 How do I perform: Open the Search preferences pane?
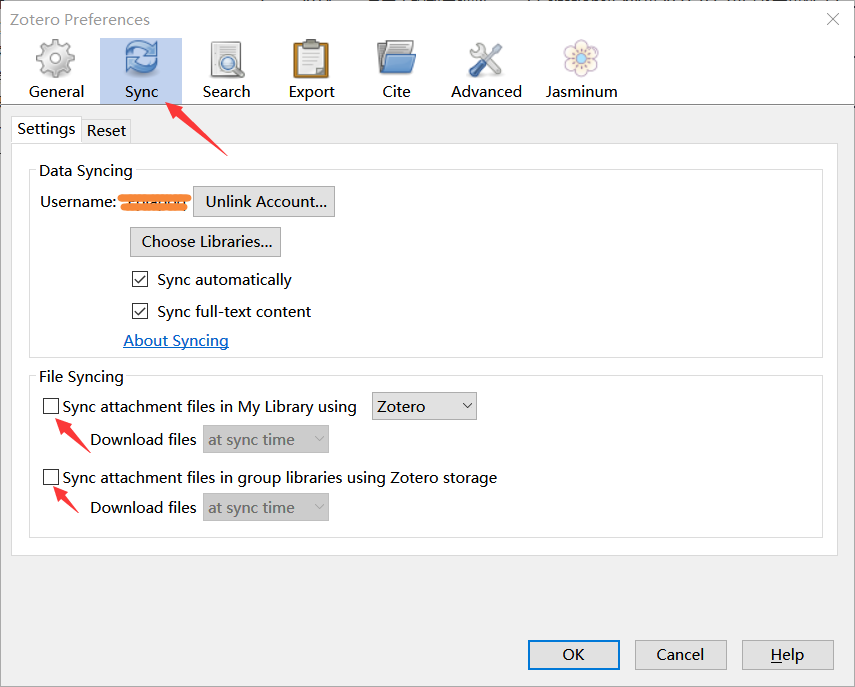tap(226, 70)
